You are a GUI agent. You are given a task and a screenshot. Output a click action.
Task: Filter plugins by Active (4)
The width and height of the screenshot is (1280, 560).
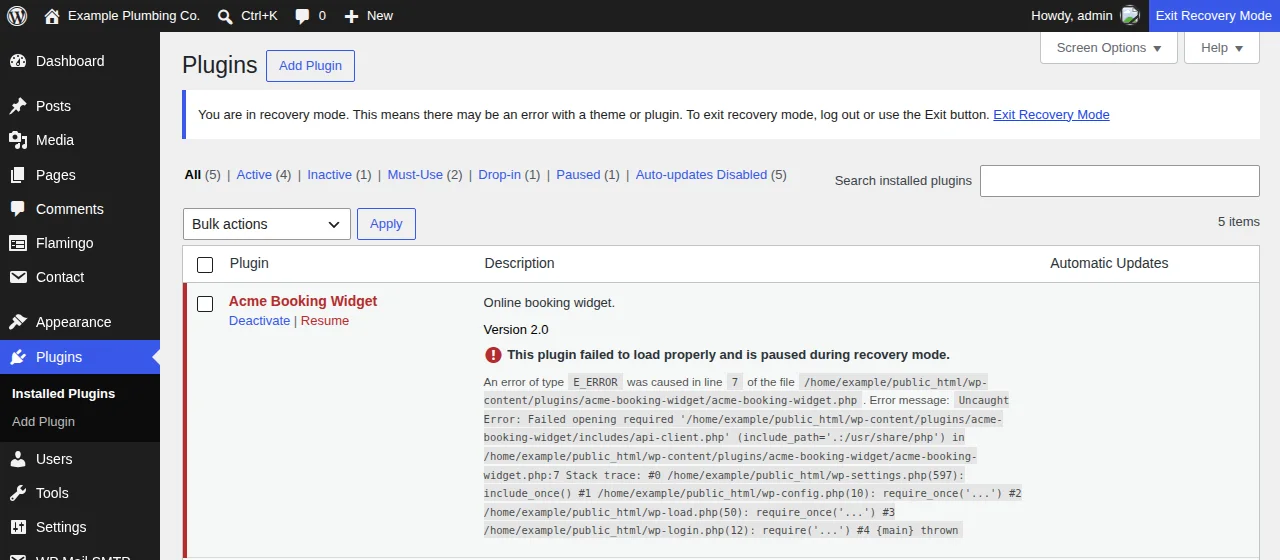click(264, 175)
